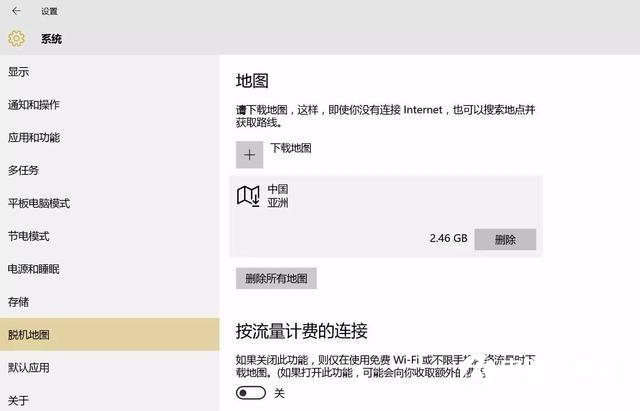Image resolution: width=640 pixels, height=411 pixels.
Task: Go to 平板电脑模式 settings
Action: tap(109, 203)
